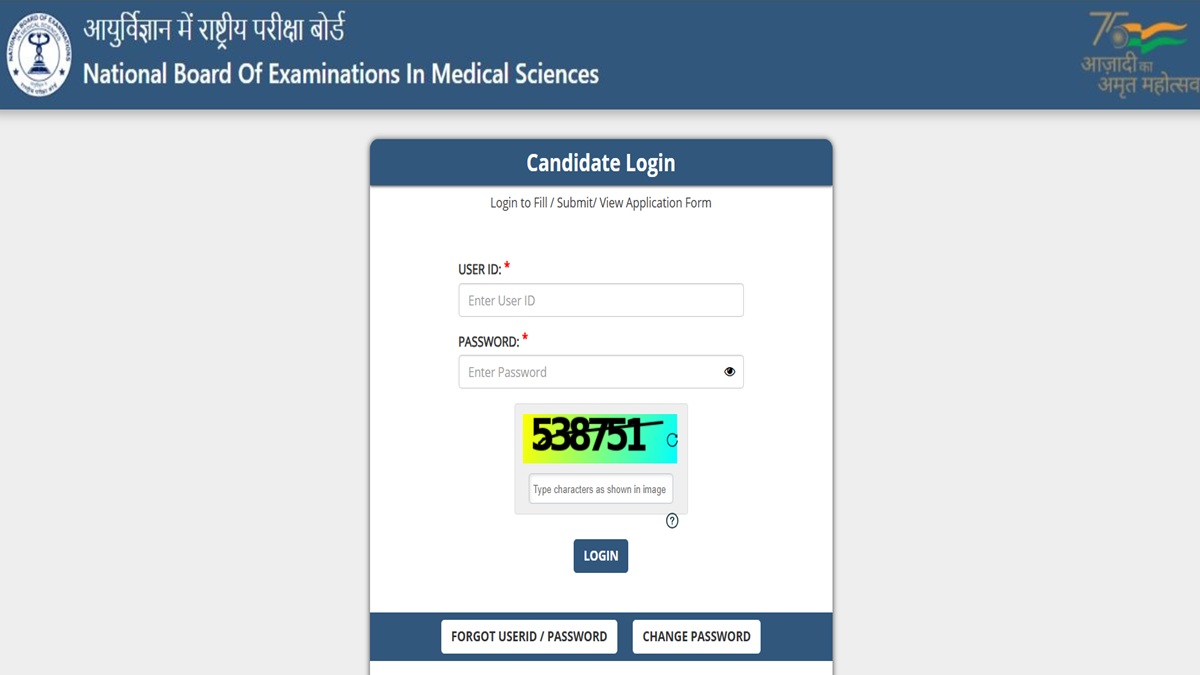Click the Candidate Login header
Screen dimensions: 1200x675
[601, 163]
